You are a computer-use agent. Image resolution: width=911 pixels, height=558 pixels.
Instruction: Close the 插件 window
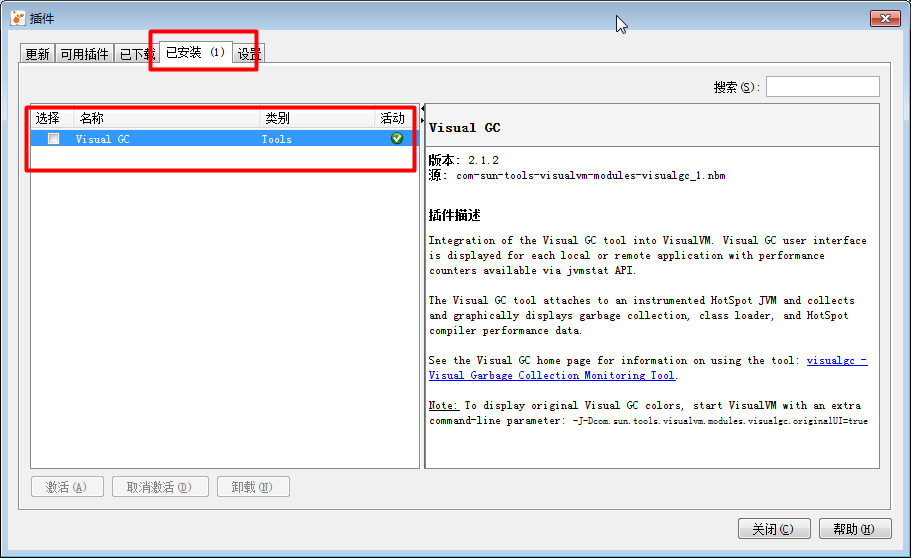pyautogui.click(x=885, y=19)
